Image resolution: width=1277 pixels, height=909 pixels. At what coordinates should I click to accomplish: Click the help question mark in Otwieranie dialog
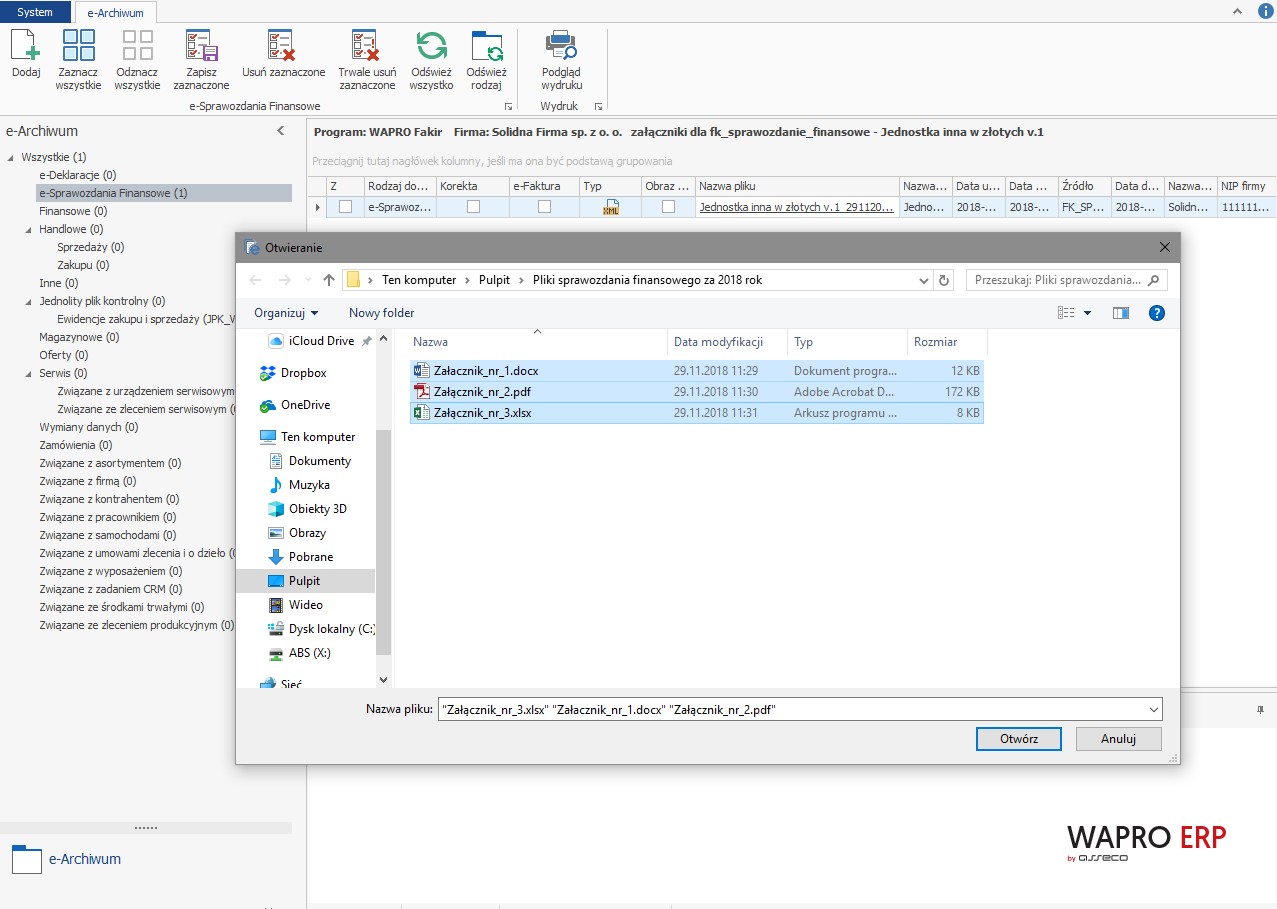coord(1157,313)
